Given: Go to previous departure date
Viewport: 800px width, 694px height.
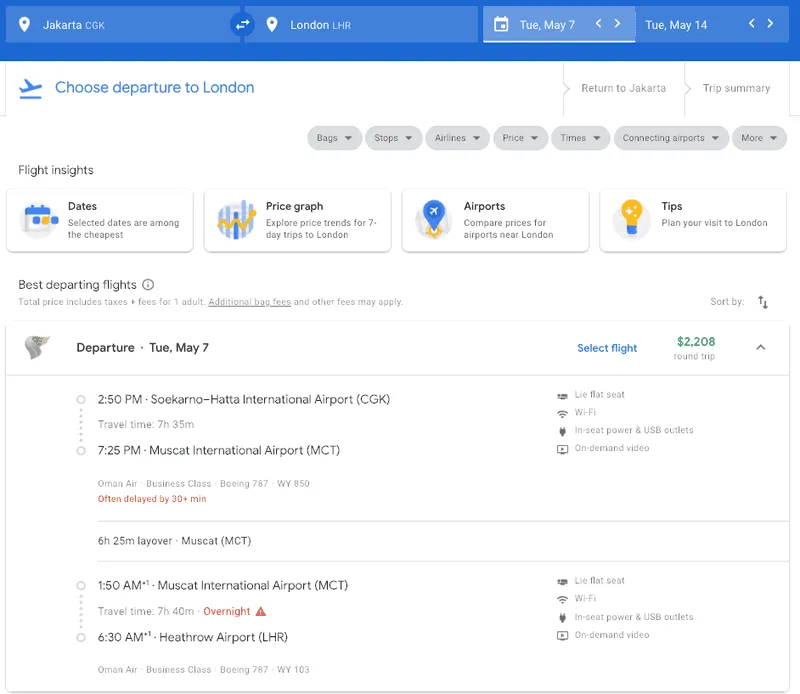Looking at the screenshot, I should (x=598, y=23).
